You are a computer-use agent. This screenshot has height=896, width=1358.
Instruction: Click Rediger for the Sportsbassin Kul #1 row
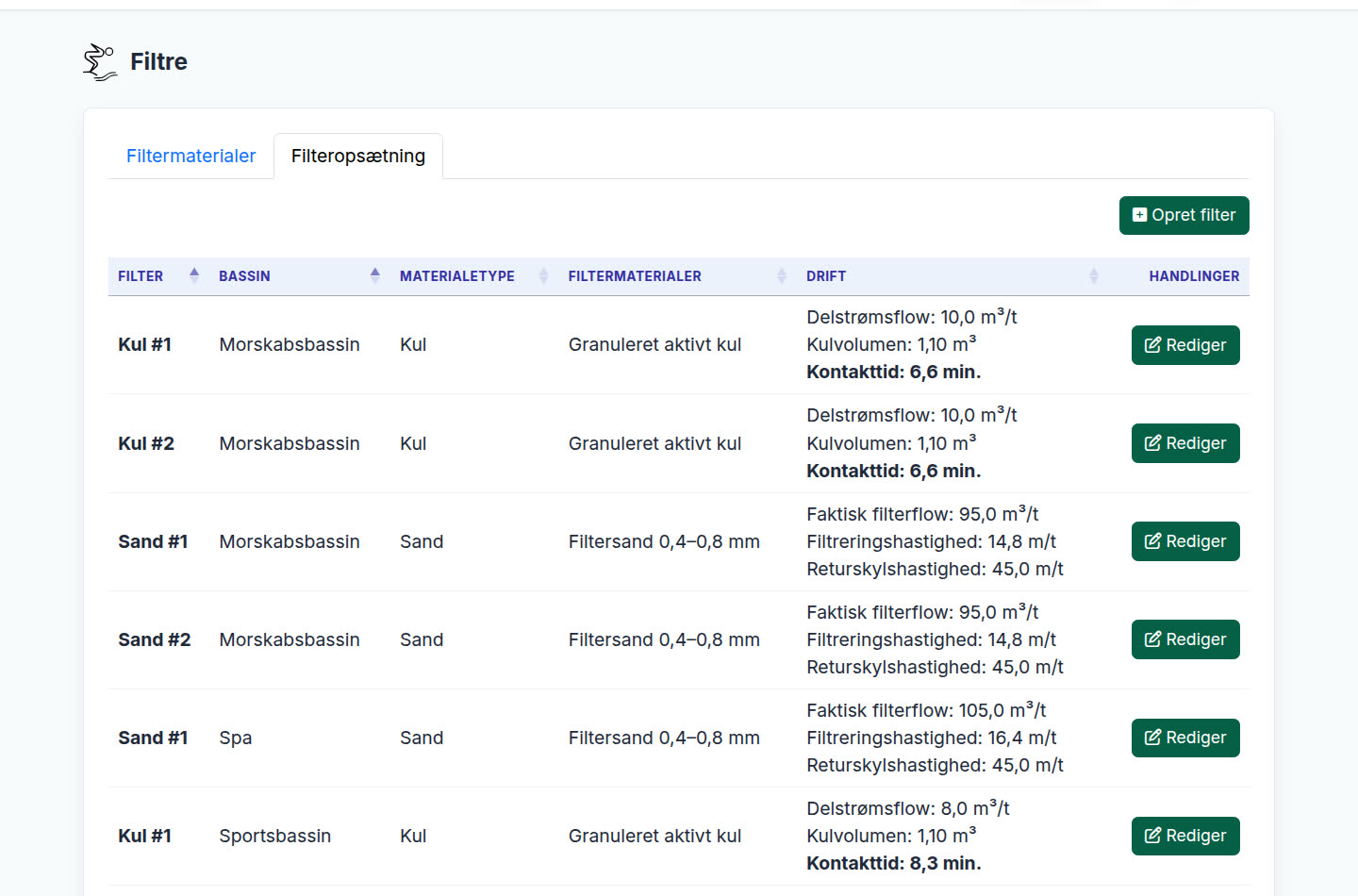tap(1185, 836)
